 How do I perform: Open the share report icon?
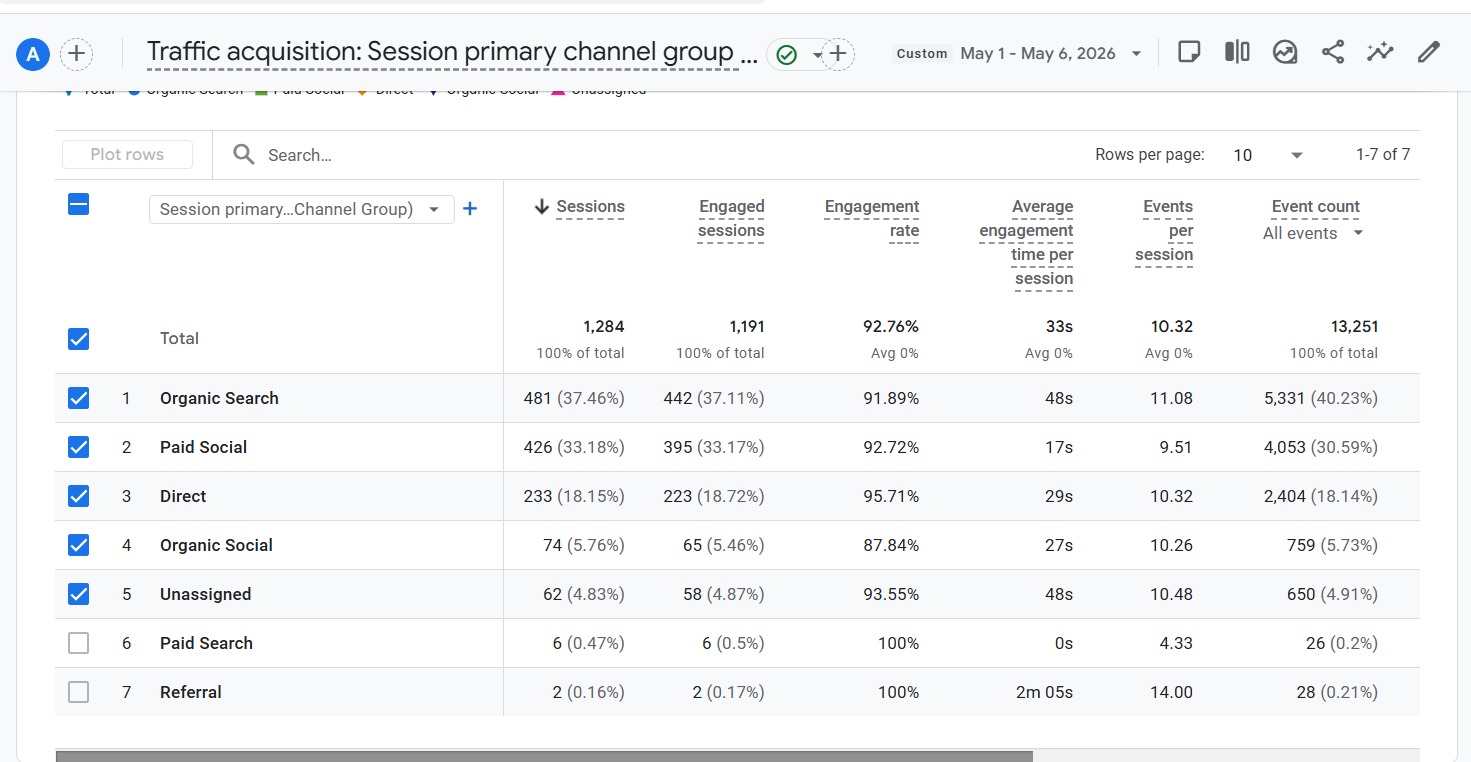coord(1333,52)
